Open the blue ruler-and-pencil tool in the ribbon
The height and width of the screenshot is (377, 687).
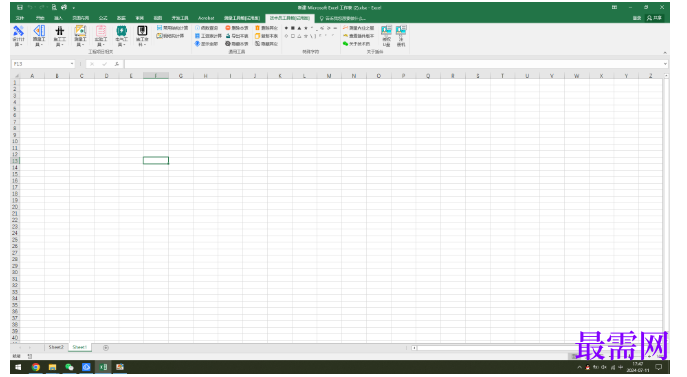click(18, 36)
